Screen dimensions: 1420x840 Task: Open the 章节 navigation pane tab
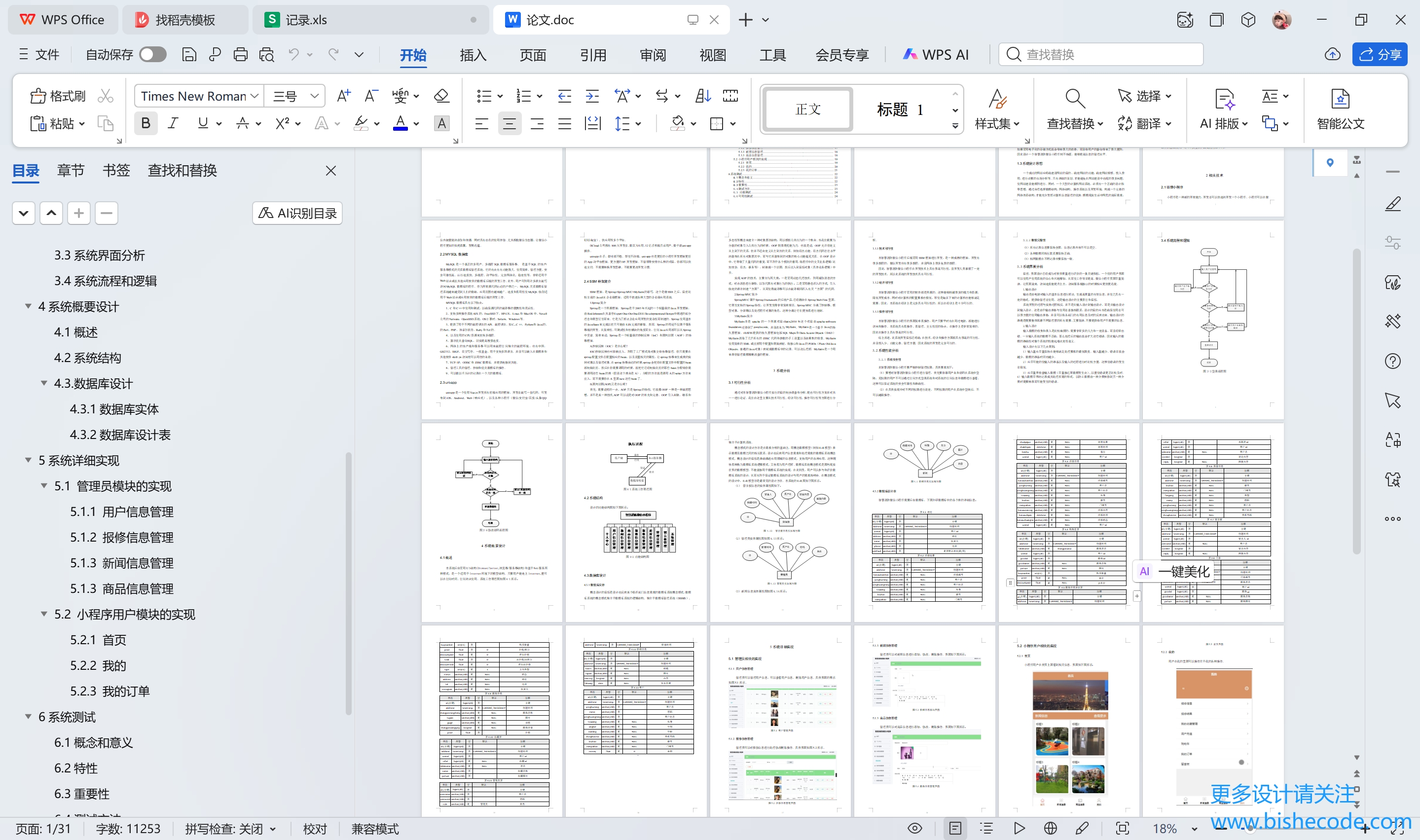pyautogui.click(x=71, y=170)
